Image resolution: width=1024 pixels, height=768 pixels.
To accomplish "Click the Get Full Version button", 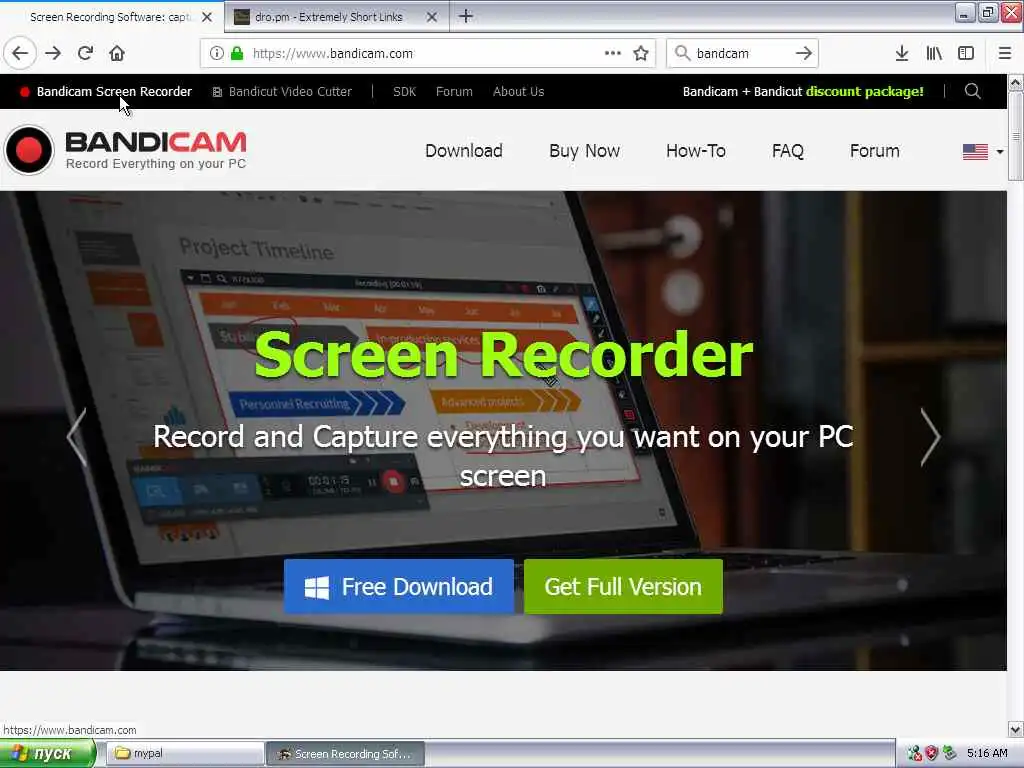I will point(623,586).
